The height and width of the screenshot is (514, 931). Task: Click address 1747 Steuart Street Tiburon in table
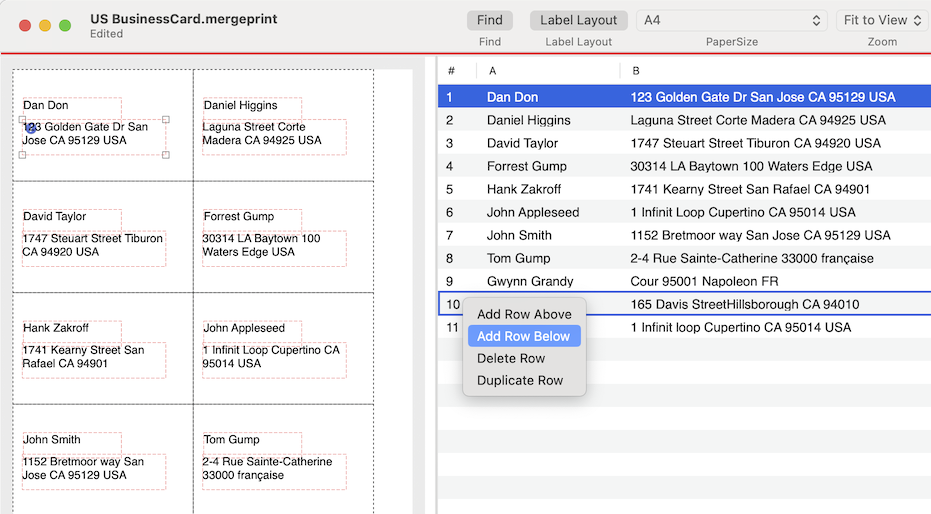(x=756, y=144)
